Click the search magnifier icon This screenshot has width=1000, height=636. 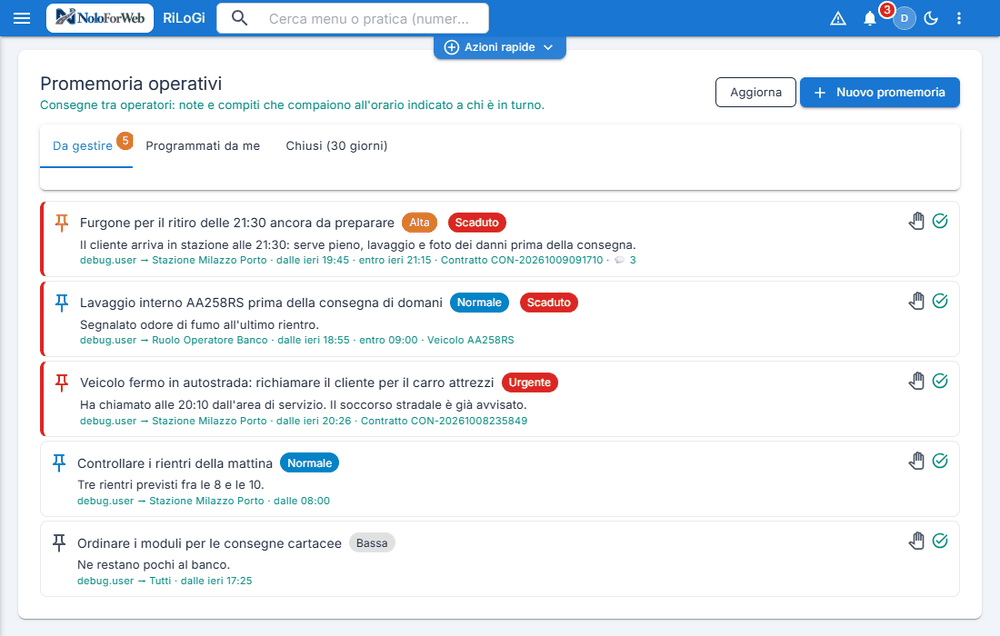pos(239,18)
